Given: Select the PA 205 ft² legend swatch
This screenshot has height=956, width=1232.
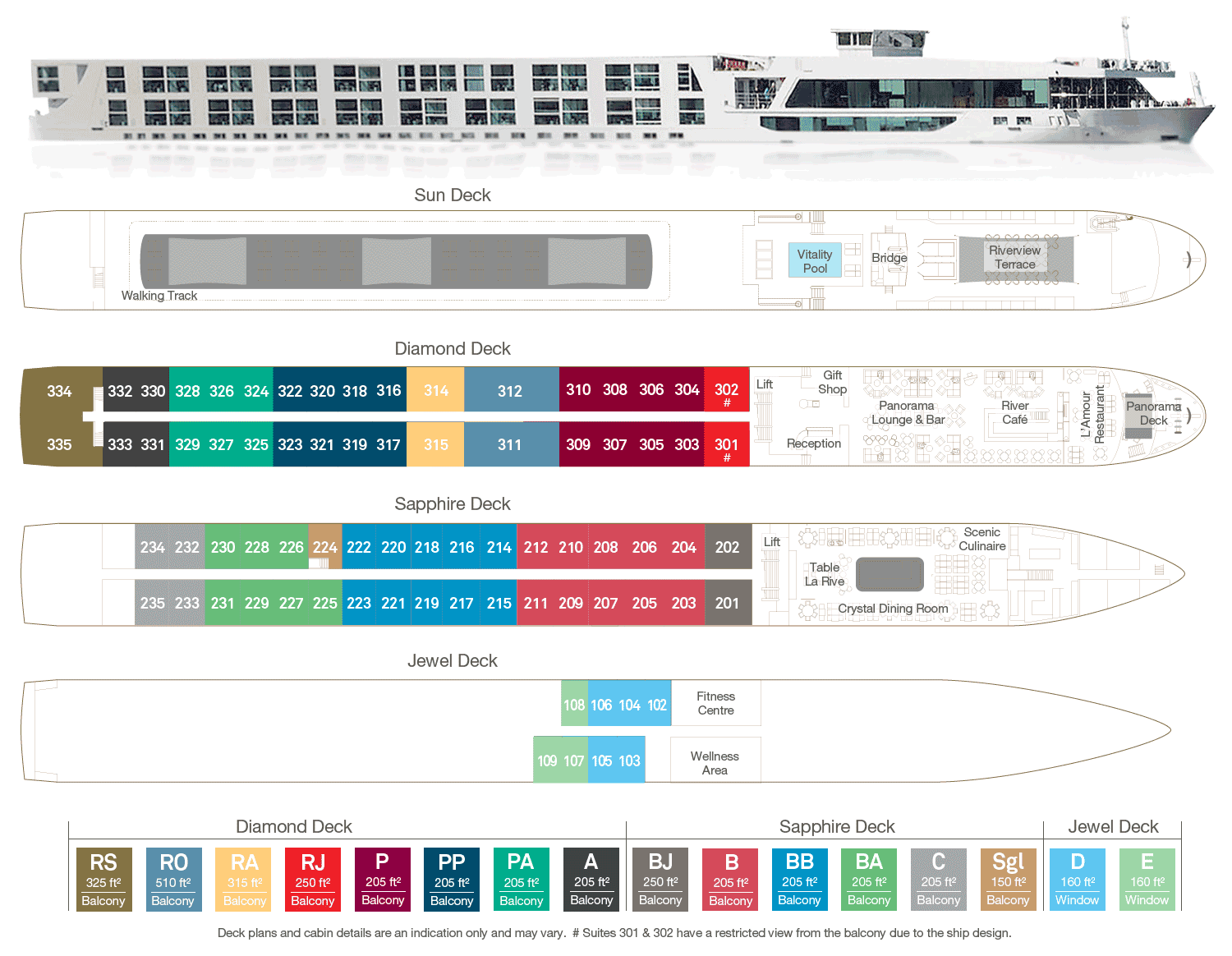Looking at the screenshot, I should [522, 880].
